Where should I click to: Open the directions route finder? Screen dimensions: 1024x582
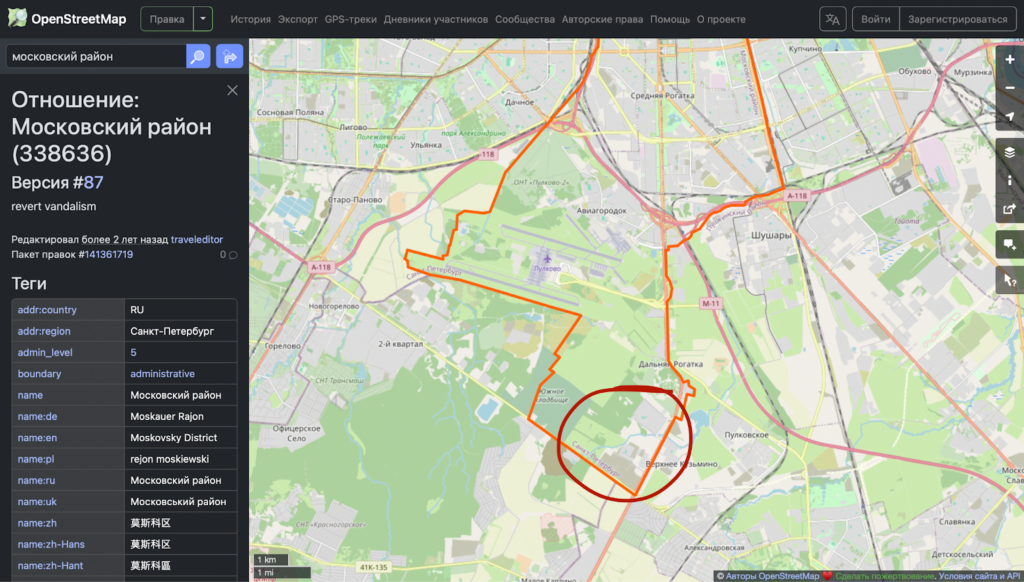(229, 57)
